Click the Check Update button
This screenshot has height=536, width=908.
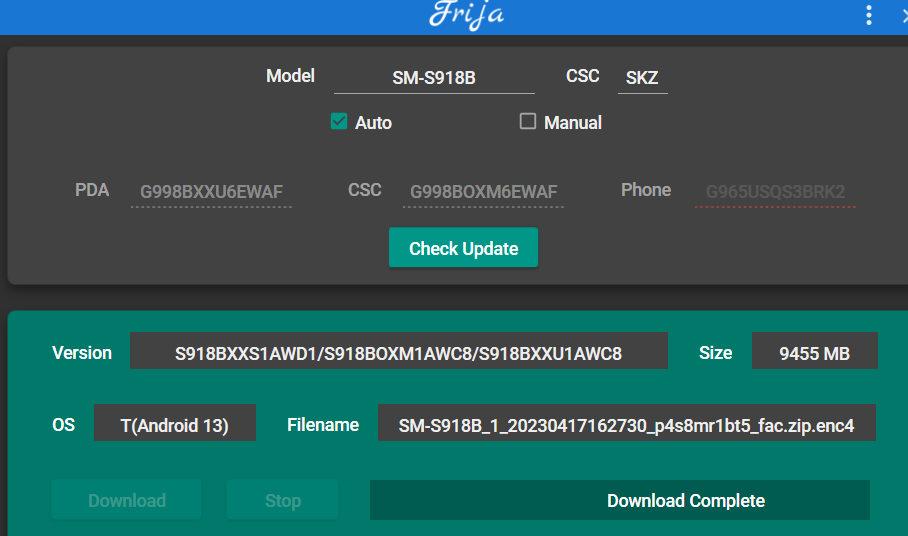coord(463,248)
